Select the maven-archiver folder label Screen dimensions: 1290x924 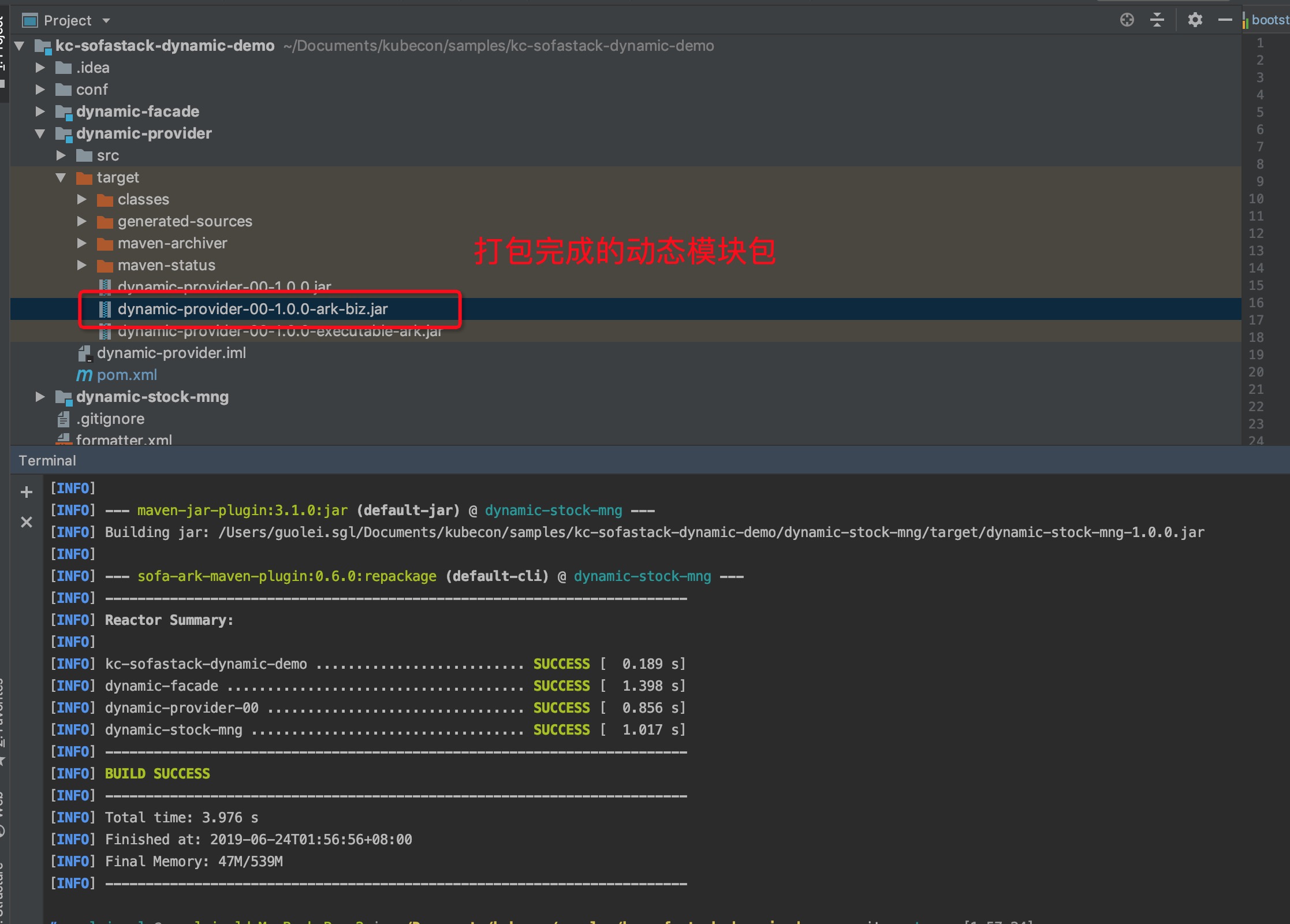[x=172, y=243]
